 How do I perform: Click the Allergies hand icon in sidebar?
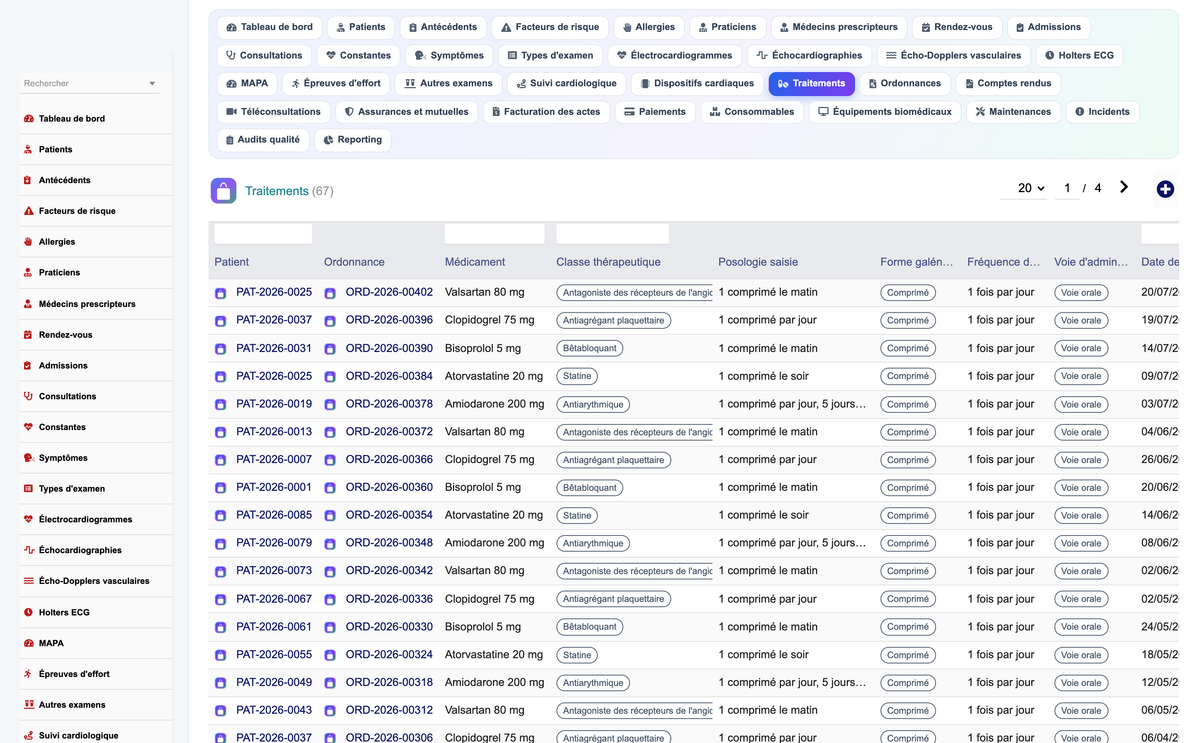28,242
